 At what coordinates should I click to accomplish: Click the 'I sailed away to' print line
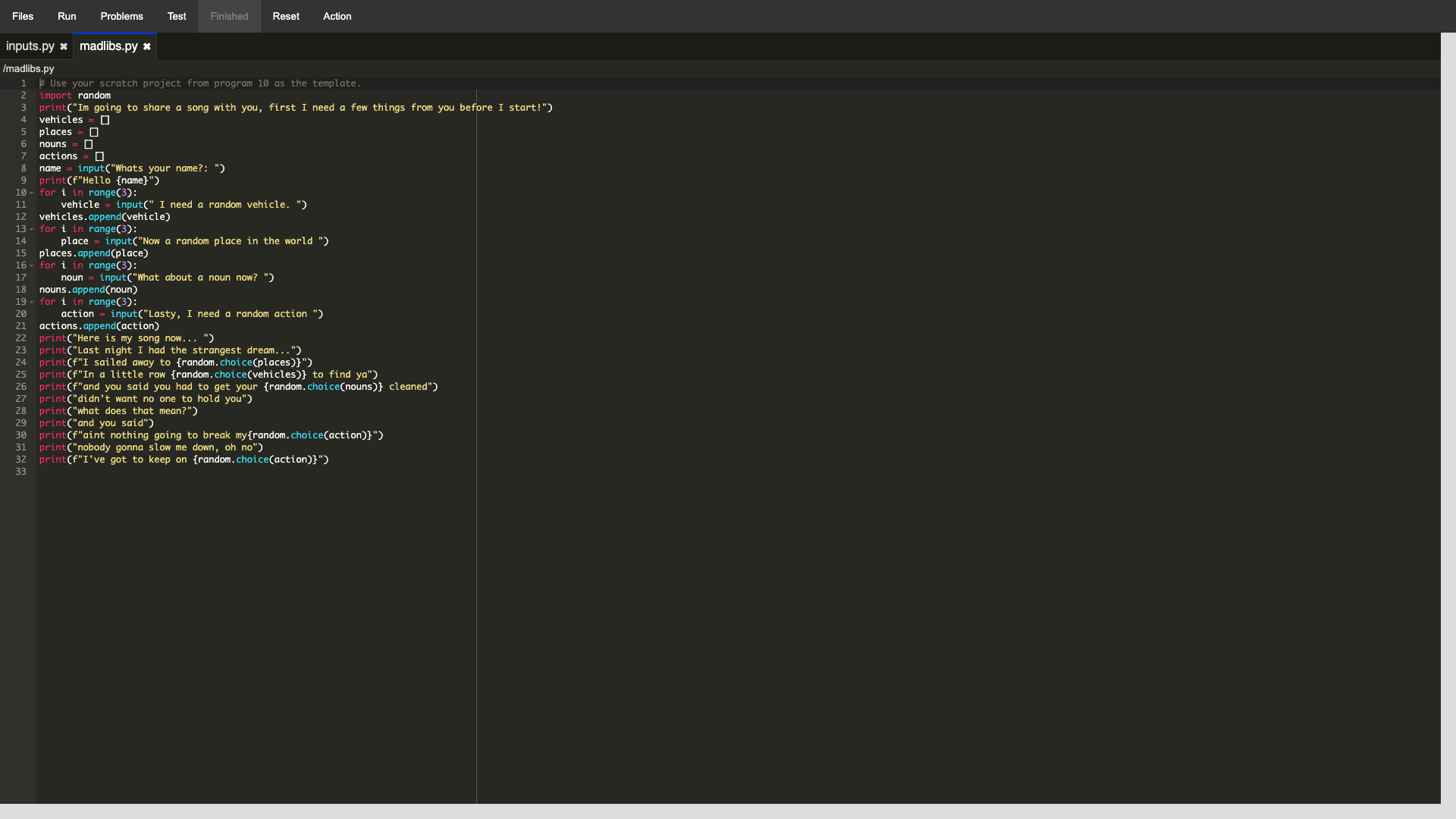click(176, 362)
